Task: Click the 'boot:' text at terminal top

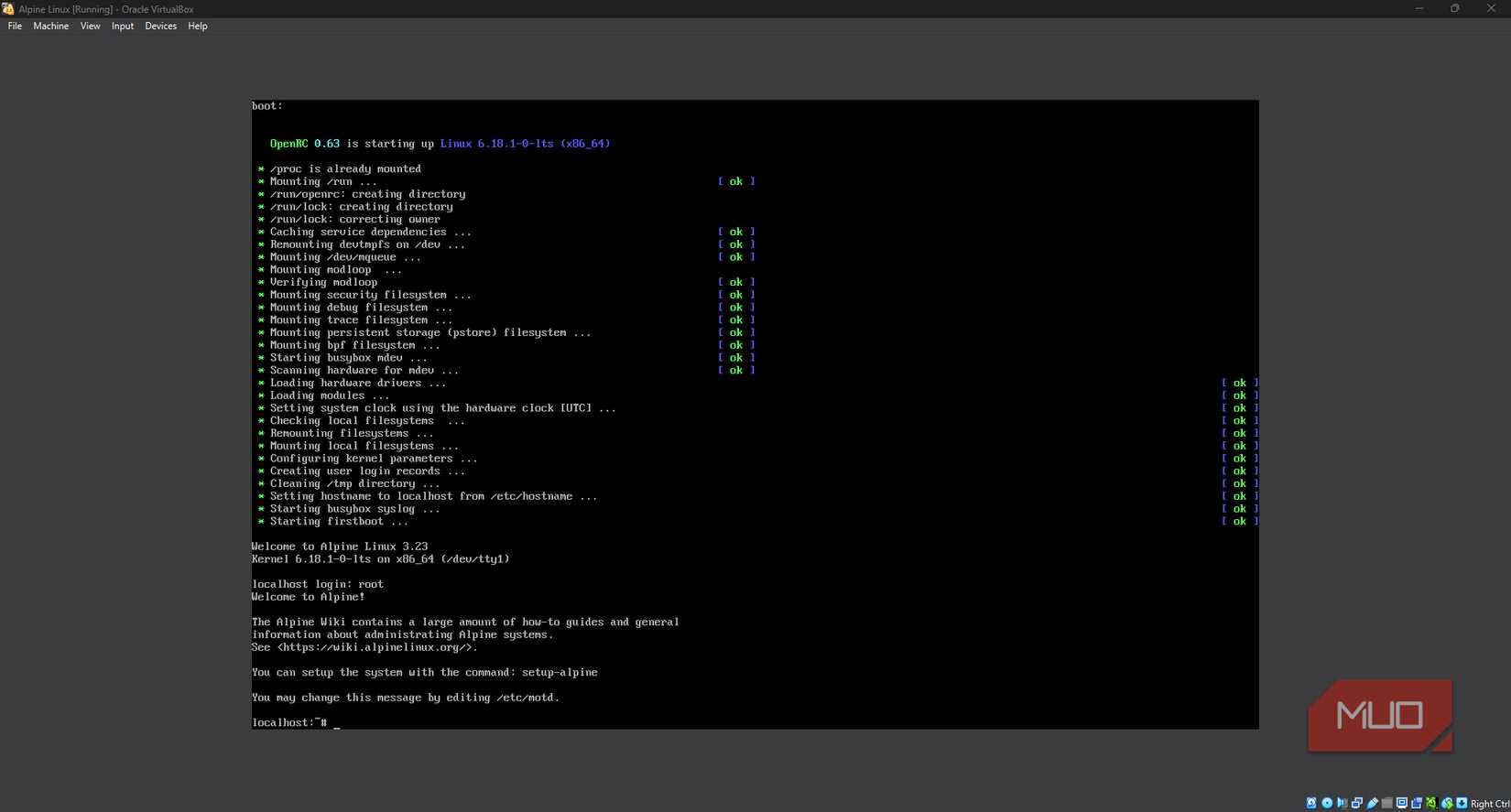Action: click(267, 106)
